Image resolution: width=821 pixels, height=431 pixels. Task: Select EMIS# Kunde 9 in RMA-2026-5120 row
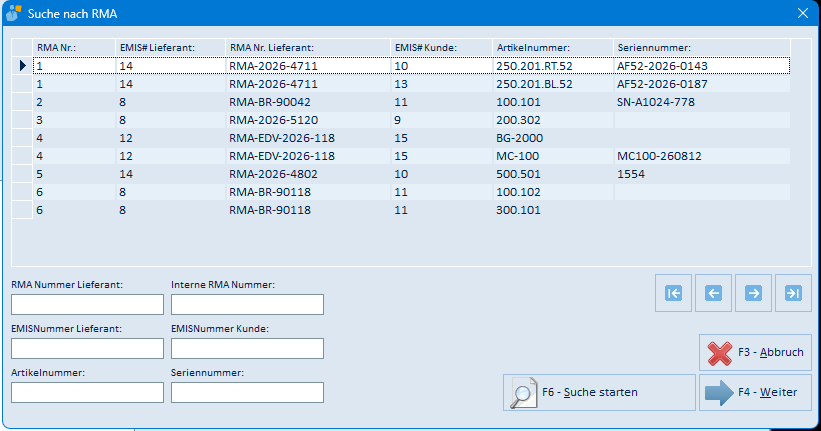click(x=441, y=120)
